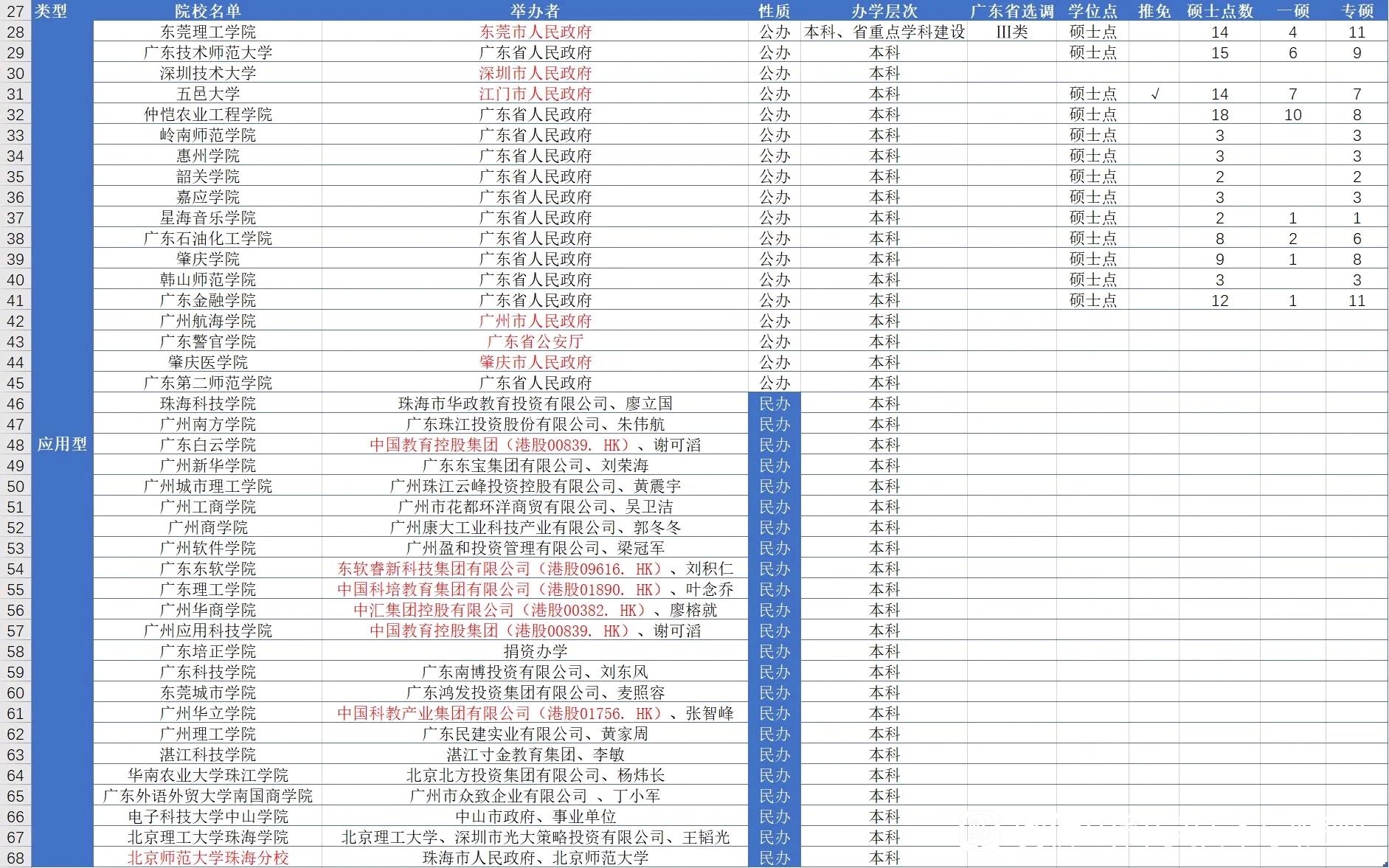Screen dimensions: 1389x868
Task: Select the 广东技术师范大学 cell
Action: pos(208,52)
